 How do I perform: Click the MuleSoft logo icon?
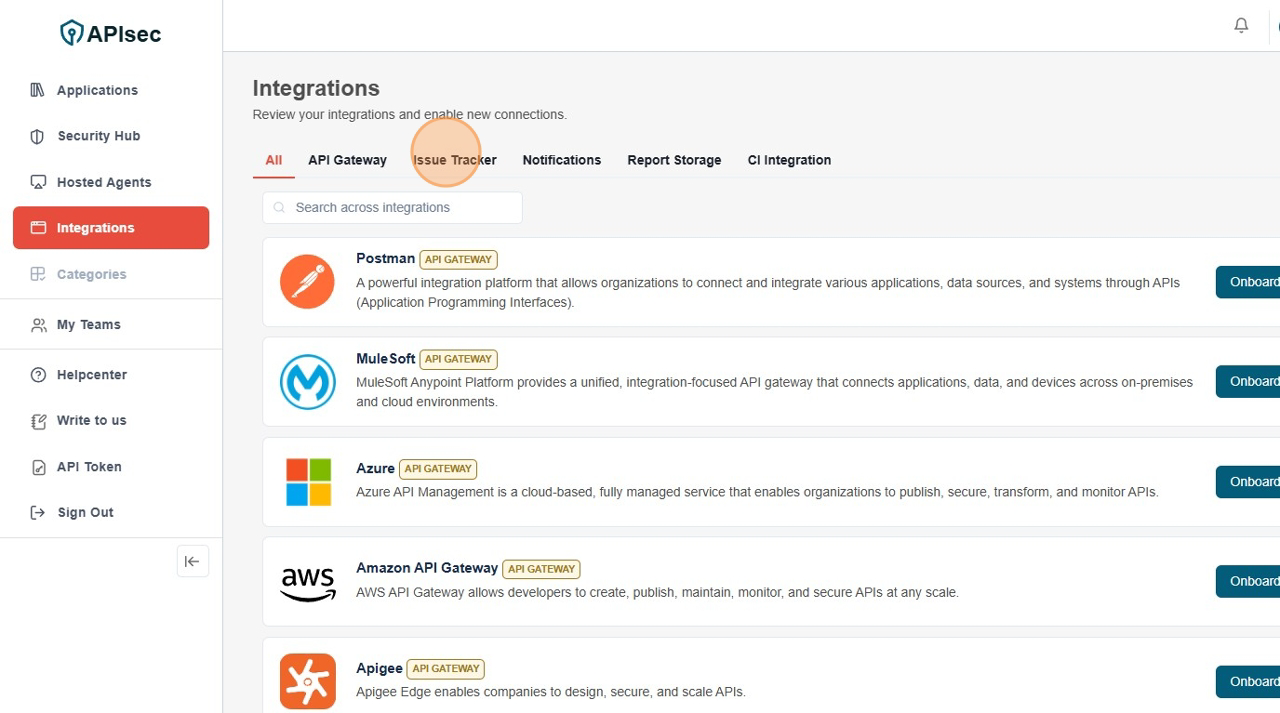[x=307, y=382]
